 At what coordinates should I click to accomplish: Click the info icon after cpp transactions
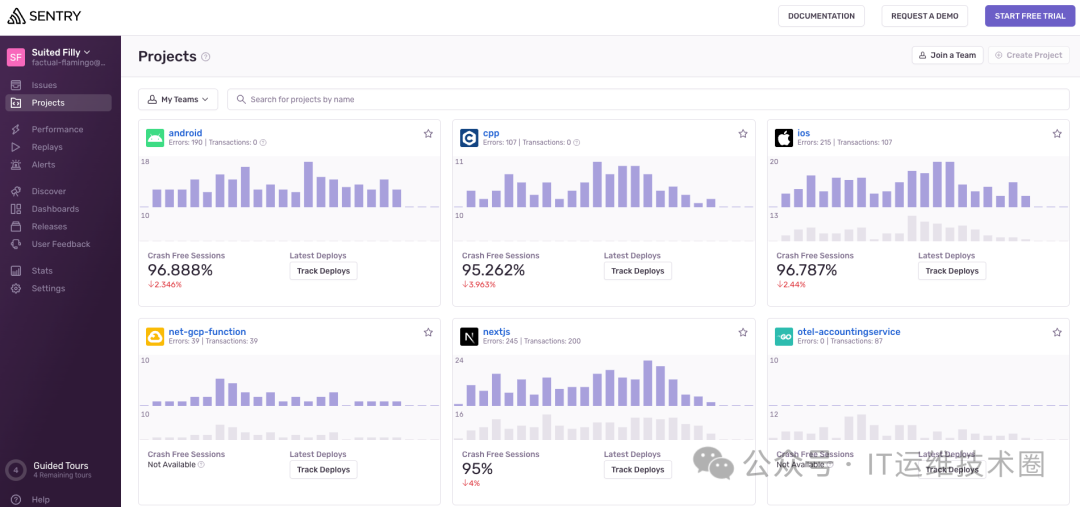577,143
